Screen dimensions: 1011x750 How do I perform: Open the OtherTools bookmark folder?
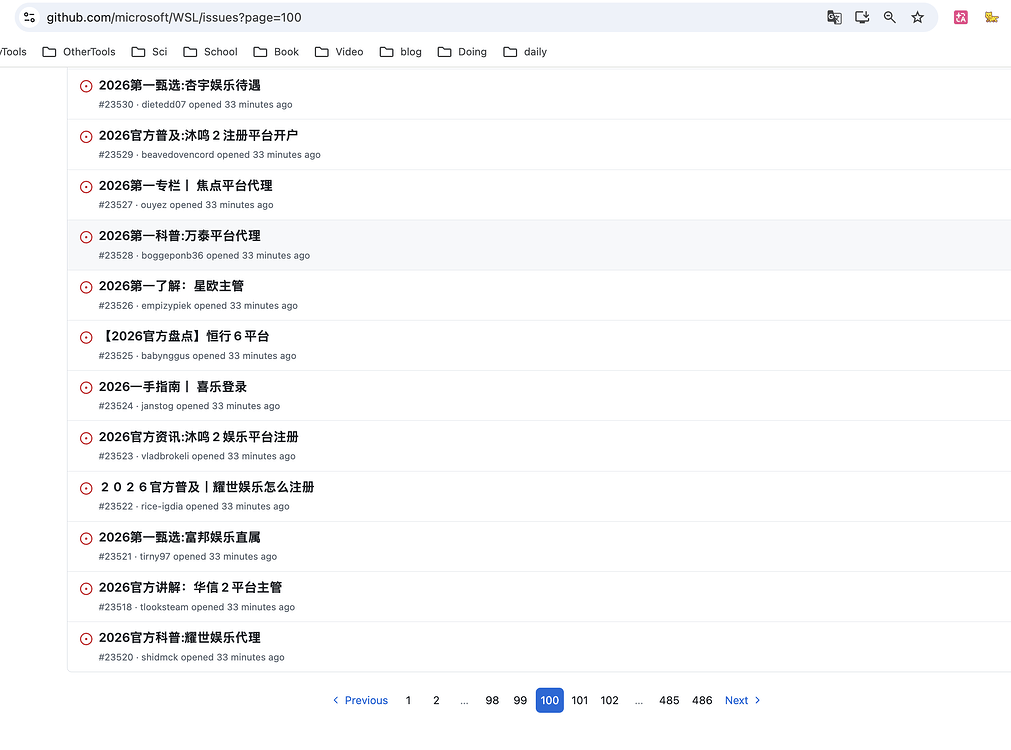coord(79,52)
